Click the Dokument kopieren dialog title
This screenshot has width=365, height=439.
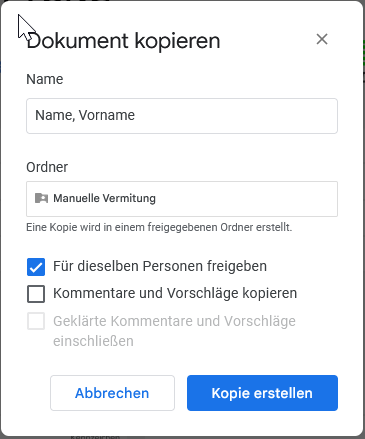tap(123, 41)
